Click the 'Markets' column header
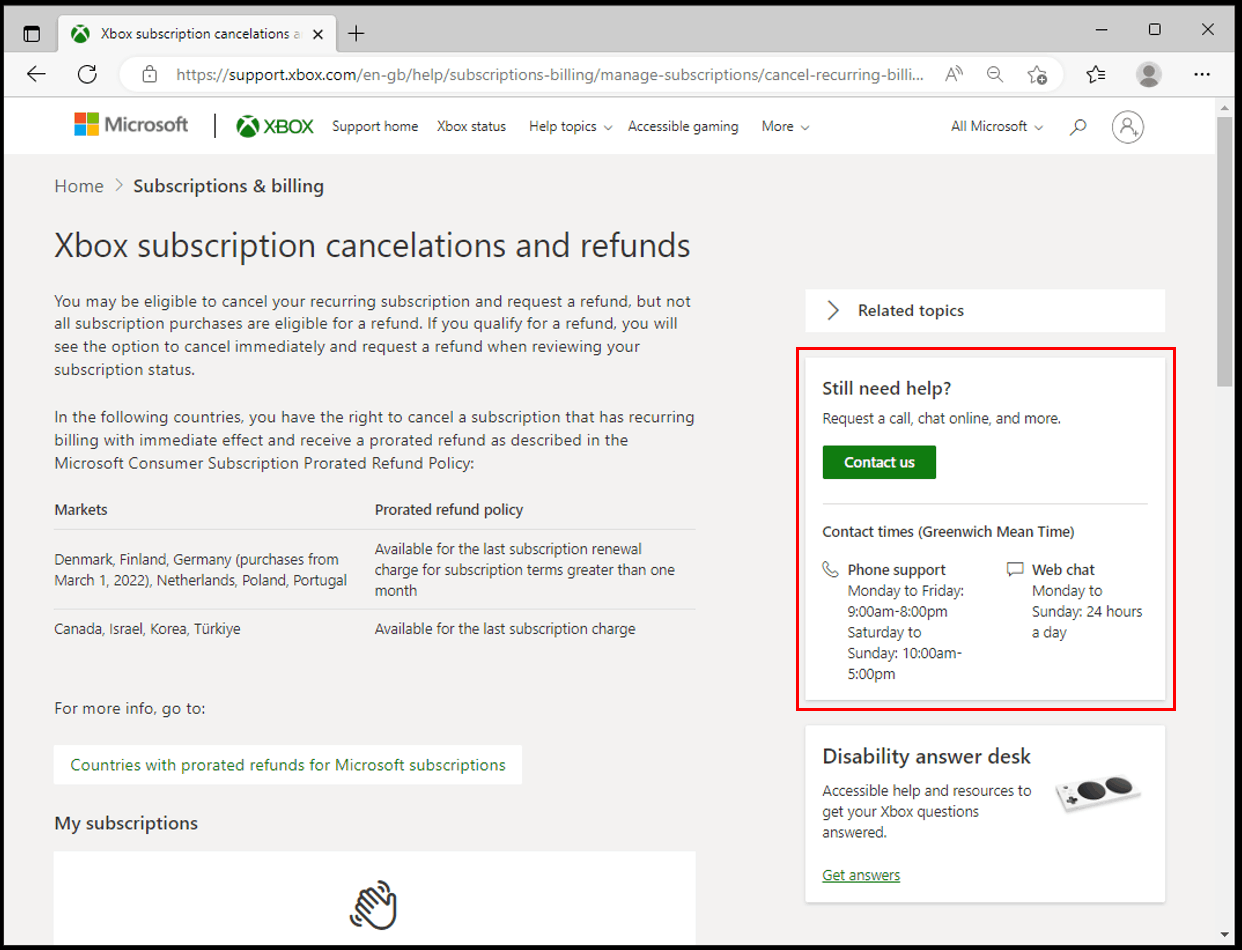This screenshot has height=950, width=1242. coord(81,509)
